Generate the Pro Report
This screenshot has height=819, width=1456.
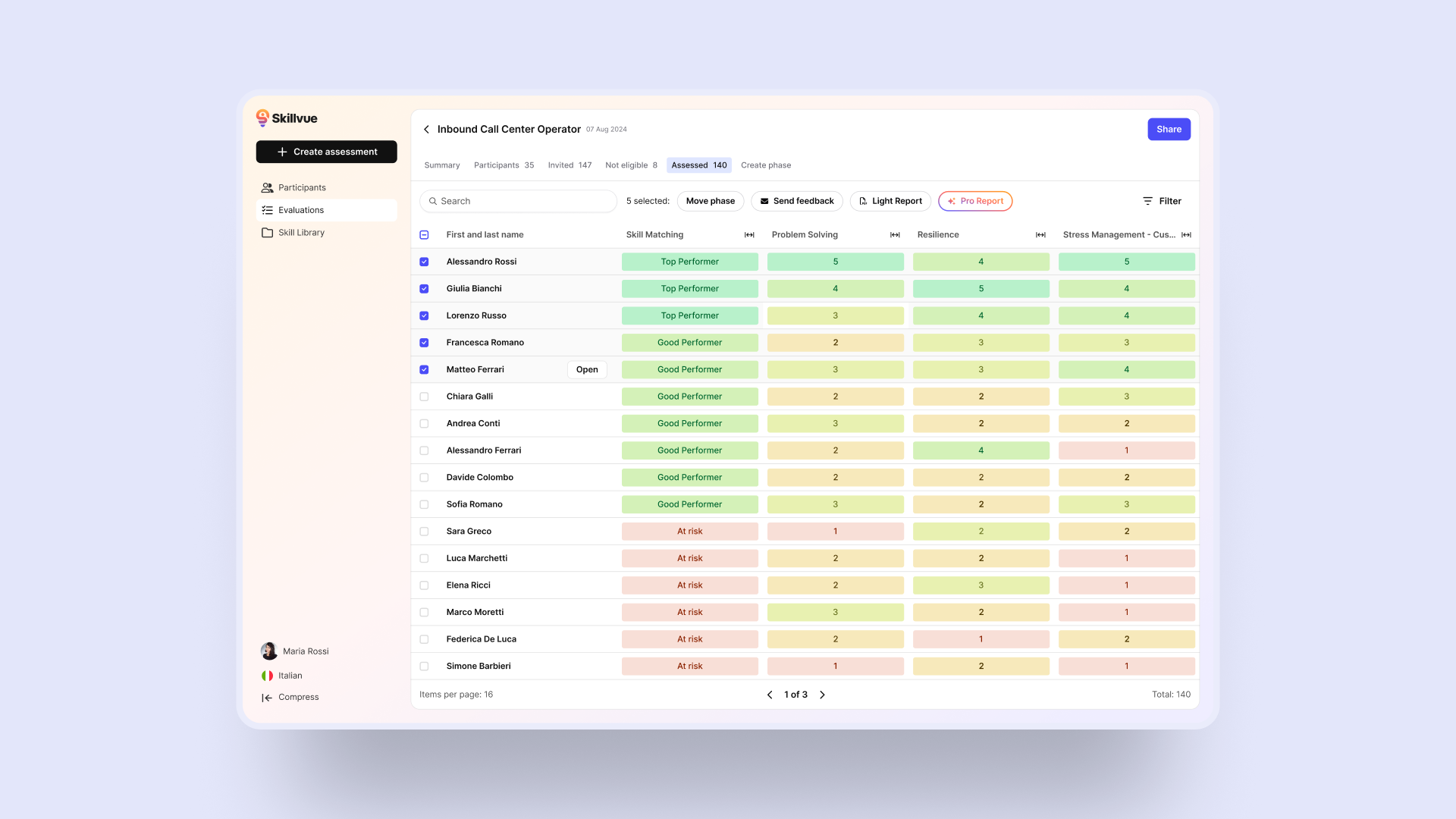coord(974,202)
